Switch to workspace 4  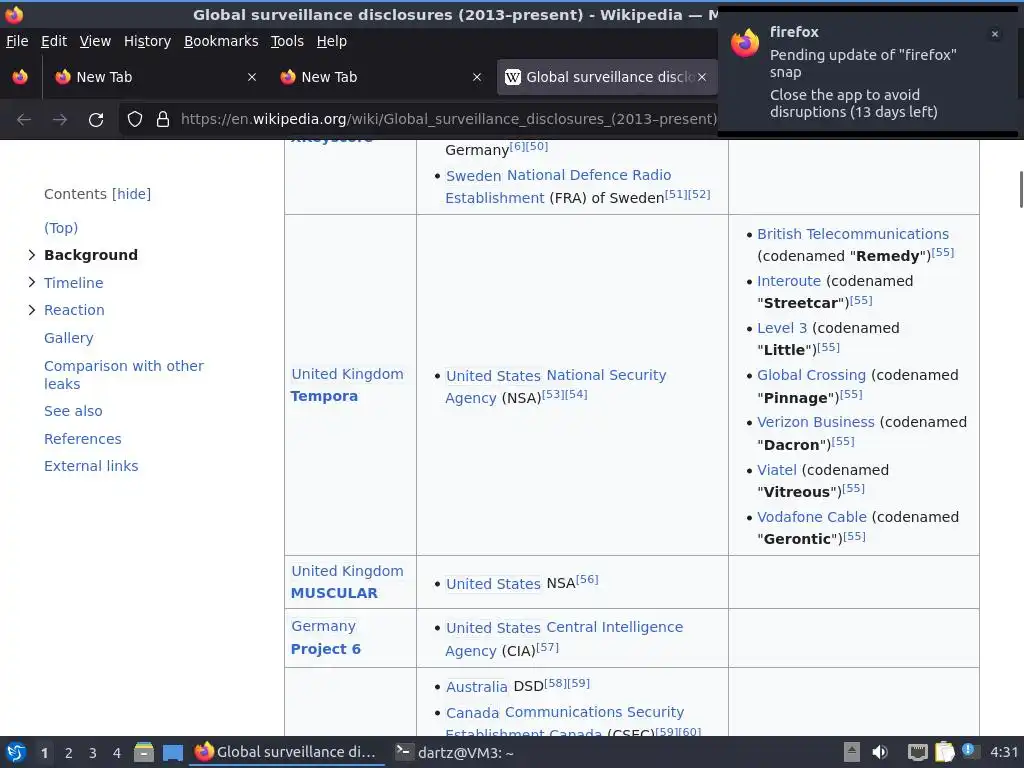[117, 753]
